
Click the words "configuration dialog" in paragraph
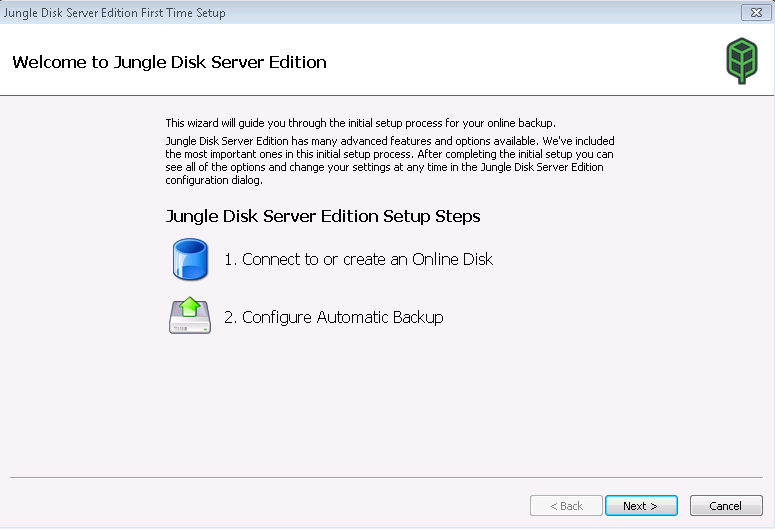(213, 180)
